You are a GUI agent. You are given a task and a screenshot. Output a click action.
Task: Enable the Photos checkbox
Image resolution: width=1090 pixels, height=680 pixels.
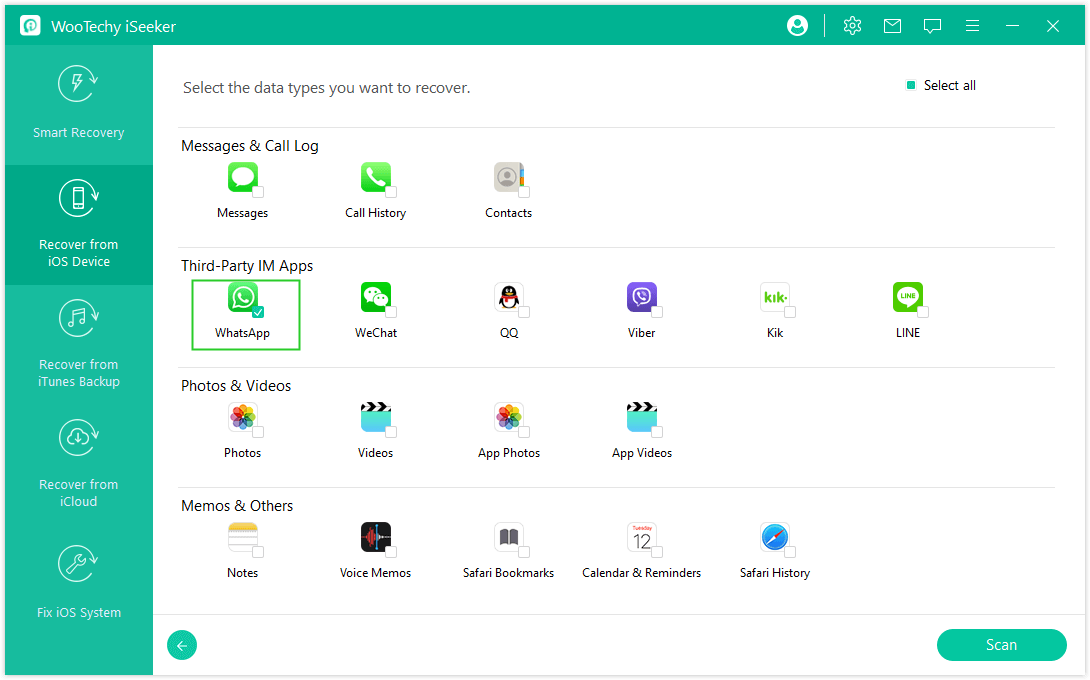coord(258,432)
